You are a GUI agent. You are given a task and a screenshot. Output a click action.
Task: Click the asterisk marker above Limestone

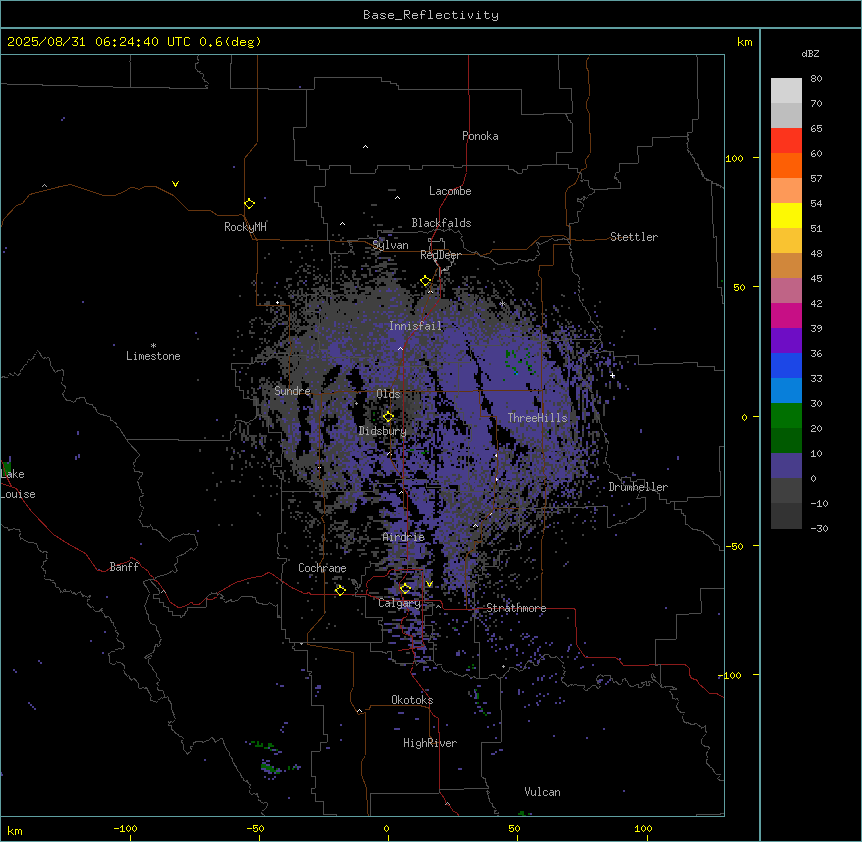click(153, 346)
